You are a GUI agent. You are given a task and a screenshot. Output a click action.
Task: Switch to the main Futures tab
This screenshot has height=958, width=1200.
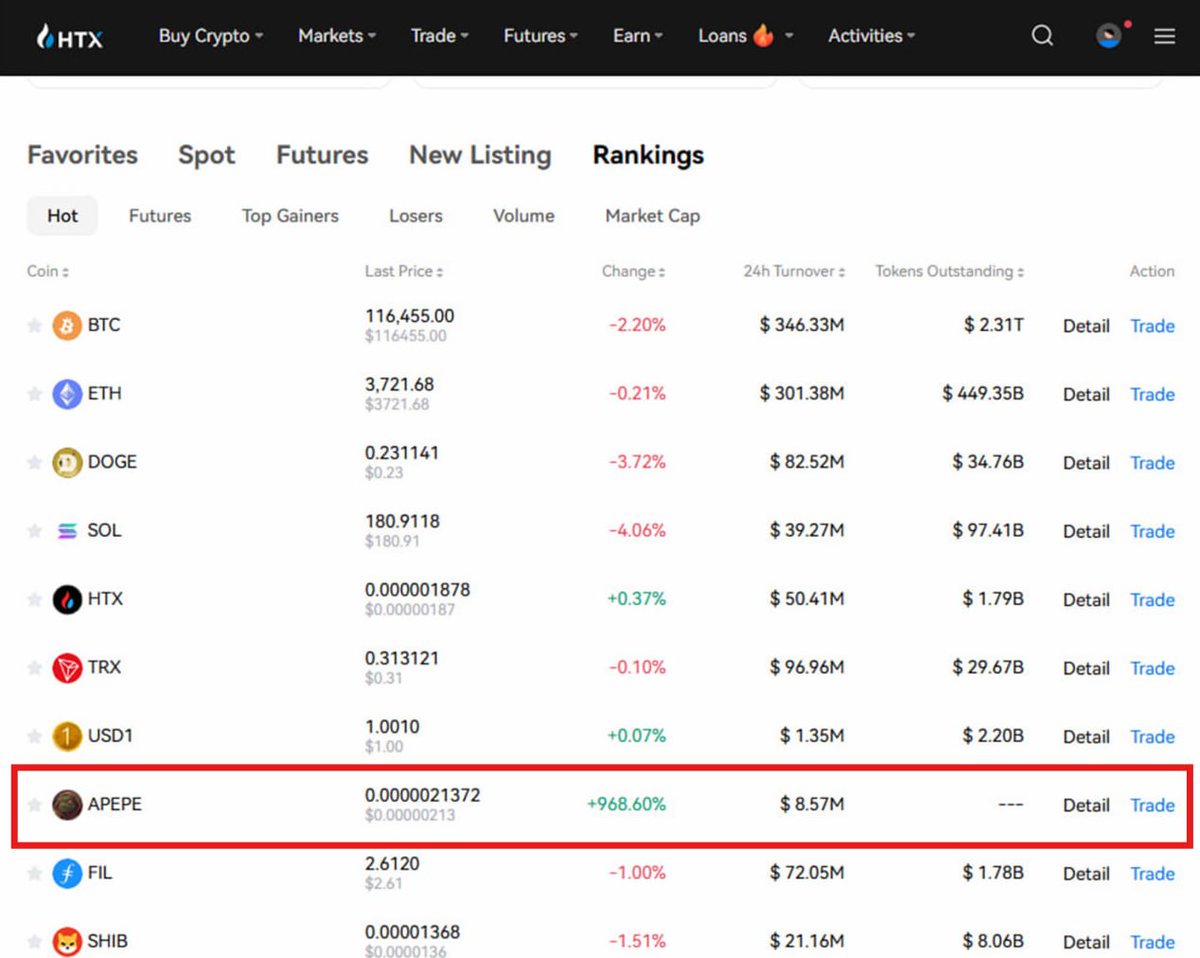322,155
